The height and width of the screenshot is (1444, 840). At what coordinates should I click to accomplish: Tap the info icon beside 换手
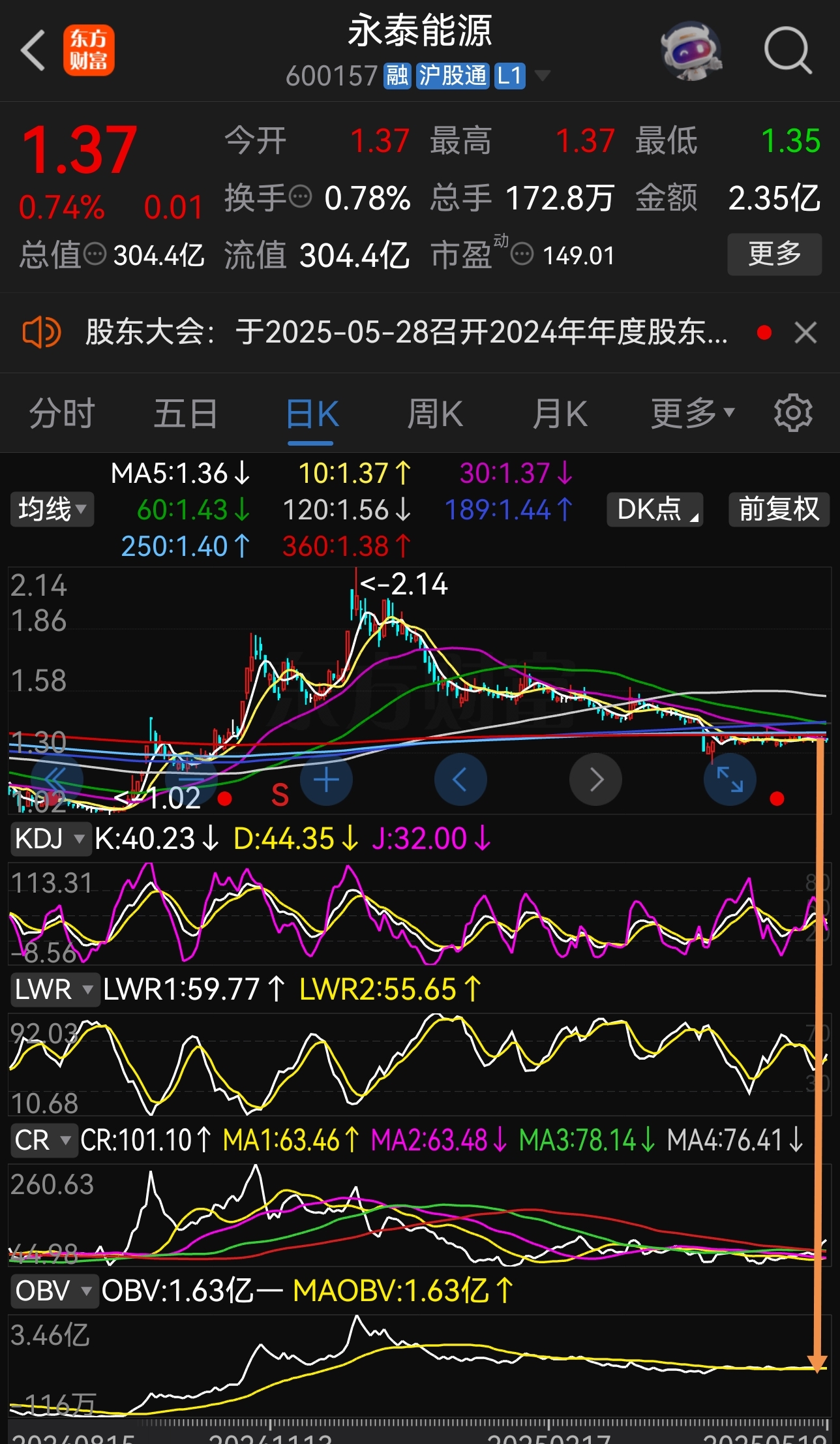click(300, 196)
